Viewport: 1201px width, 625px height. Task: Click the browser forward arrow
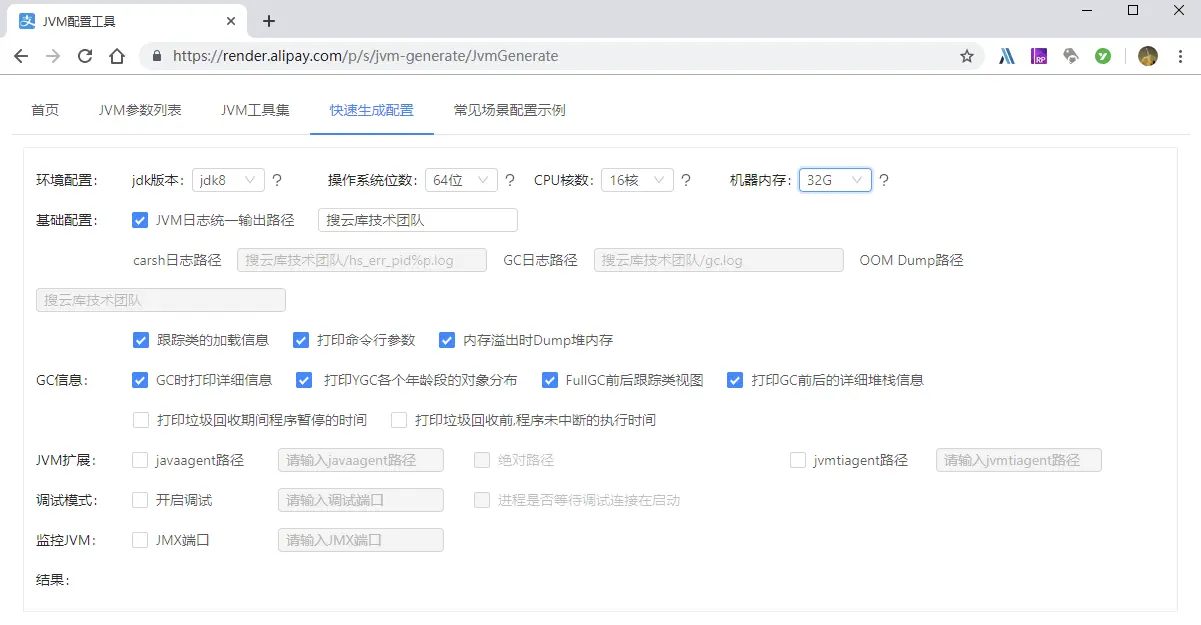(x=53, y=57)
